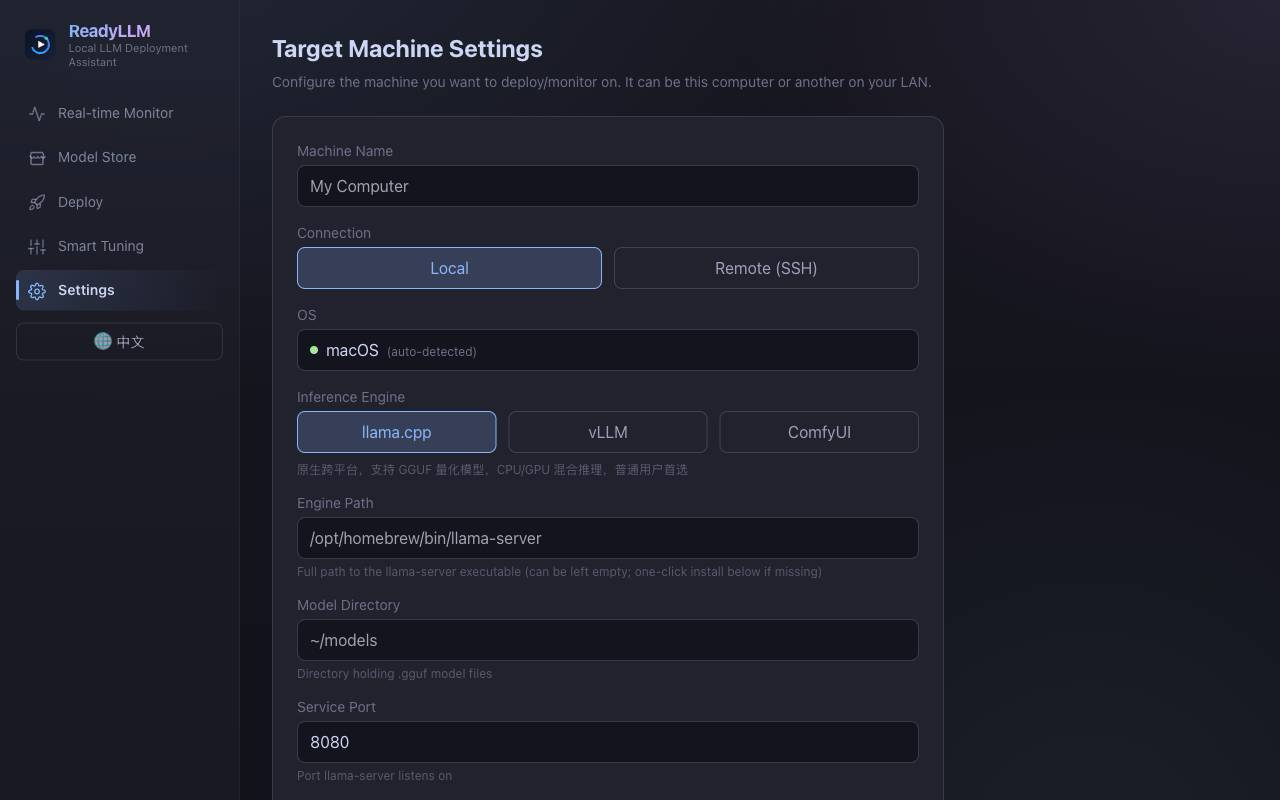Image resolution: width=1280 pixels, height=800 pixels.
Task: Click the ReadyLLM logo icon
Action: (x=40, y=44)
